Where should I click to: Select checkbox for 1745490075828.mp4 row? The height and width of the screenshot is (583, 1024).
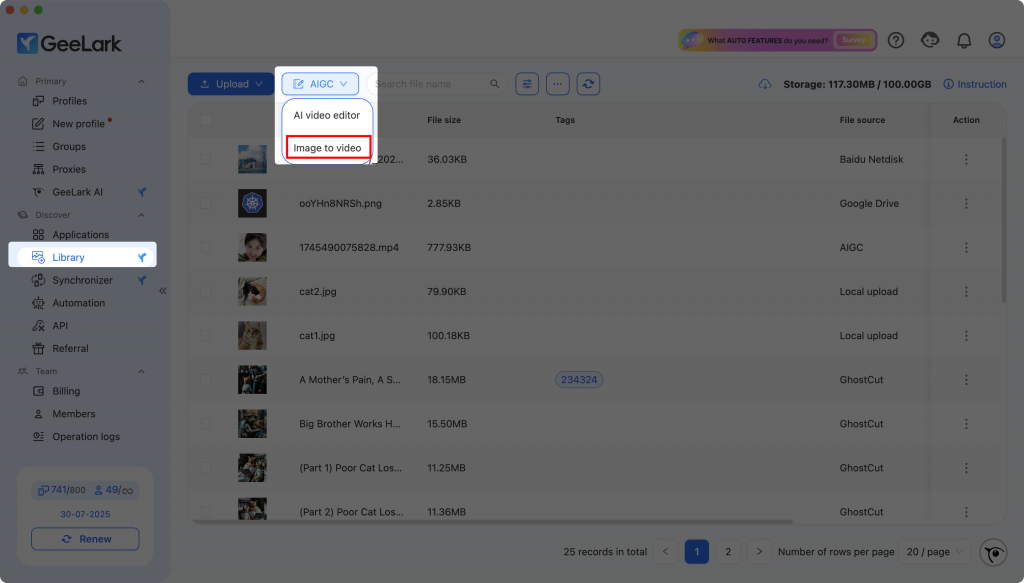click(x=206, y=247)
